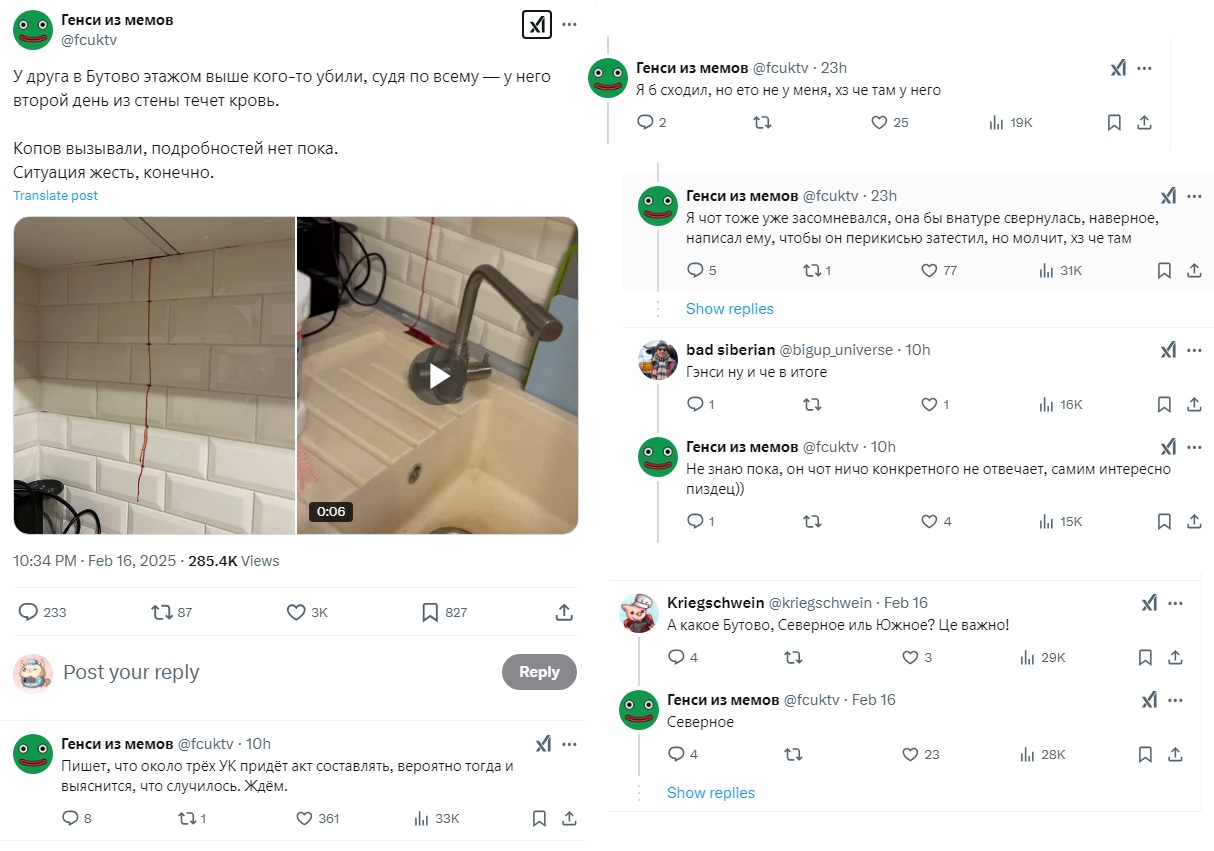
Task: Open more options on the Kriegschwein reply
Action: (x=1176, y=603)
